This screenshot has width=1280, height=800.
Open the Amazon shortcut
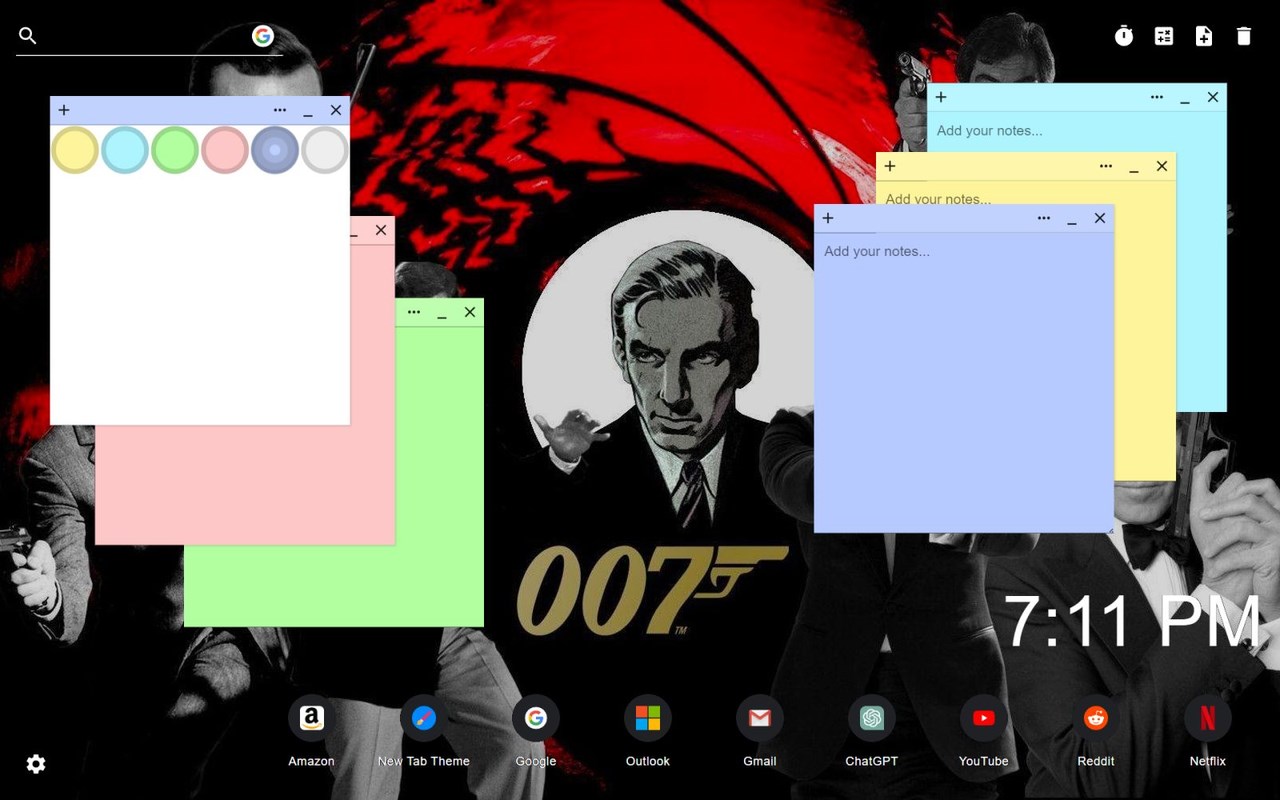[x=312, y=718]
